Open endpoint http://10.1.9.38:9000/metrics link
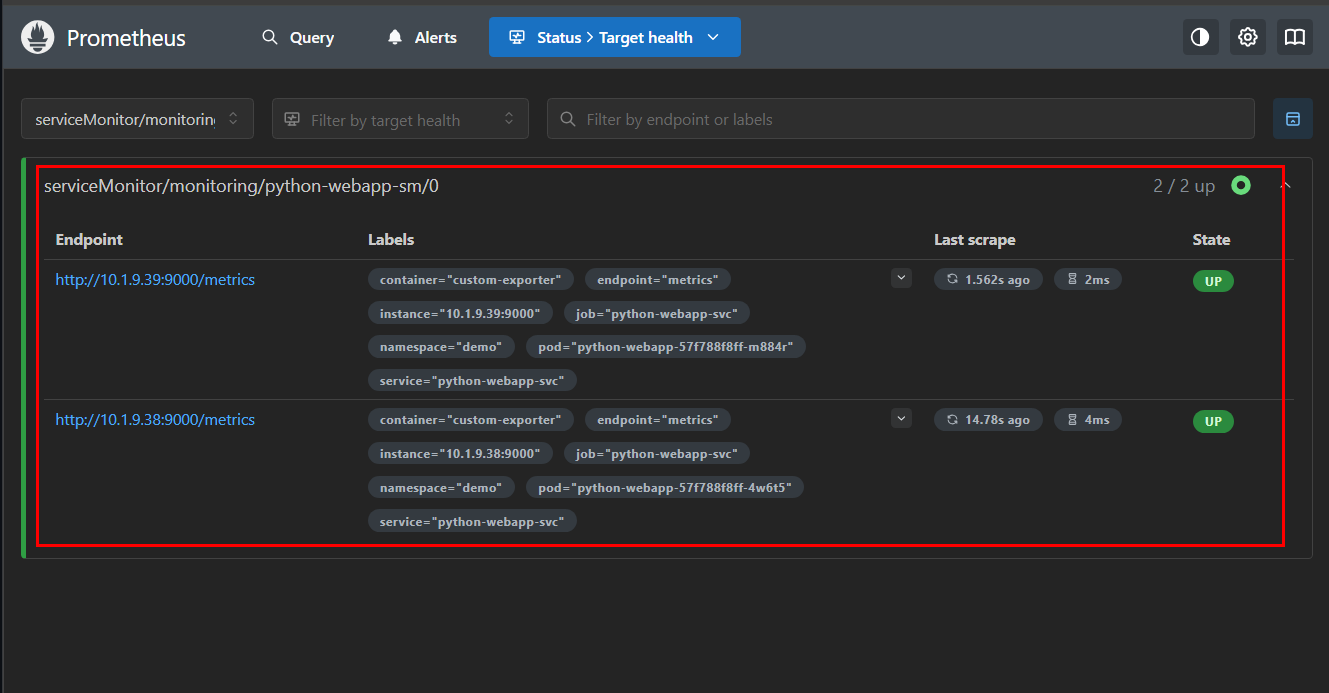 (155, 420)
